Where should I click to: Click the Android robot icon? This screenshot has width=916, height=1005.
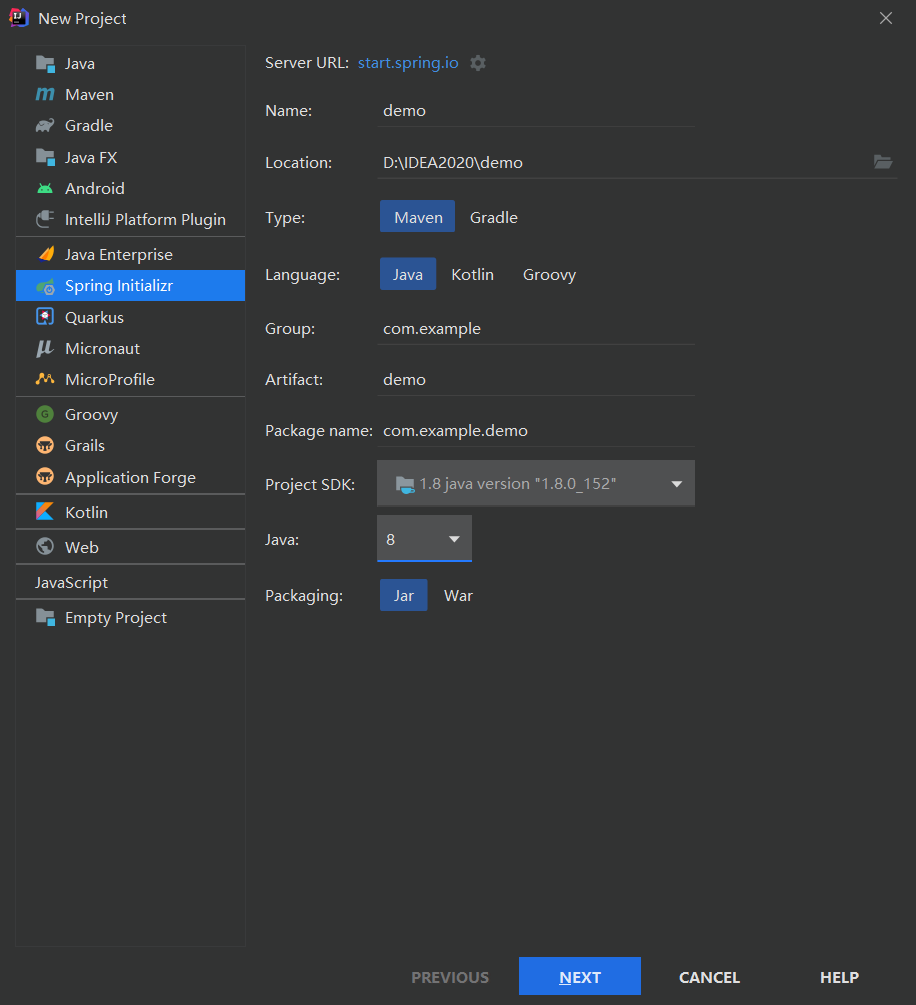[45, 188]
